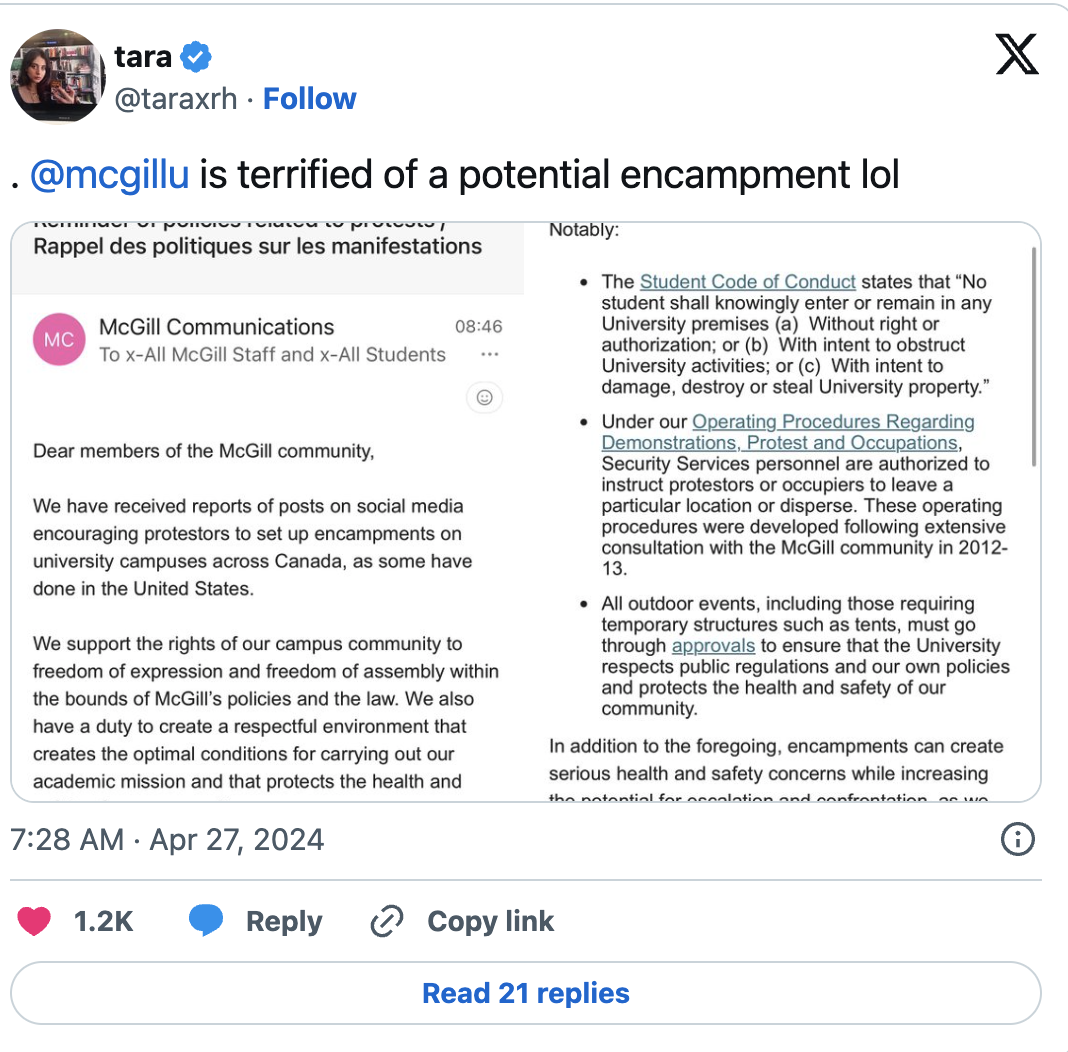The height and width of the screenshot is (1052, 1068).
Task: Click the emoji reaction smiley icon
Action: tap(484, 398)
